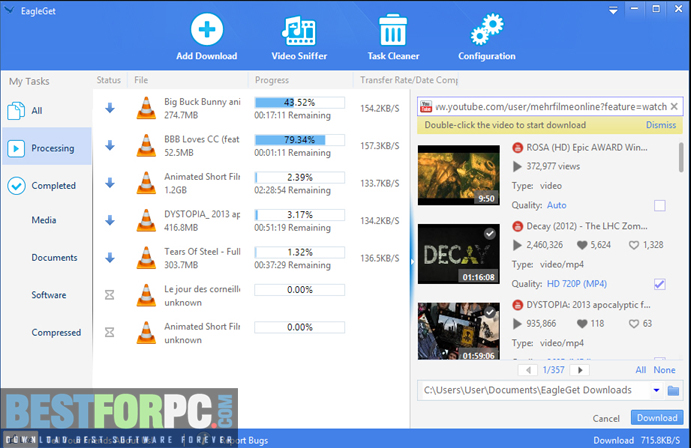This screenshot has width=691, height=448.
Task: Click YouTube icon beside Decay title
Action: coord(517,226)
